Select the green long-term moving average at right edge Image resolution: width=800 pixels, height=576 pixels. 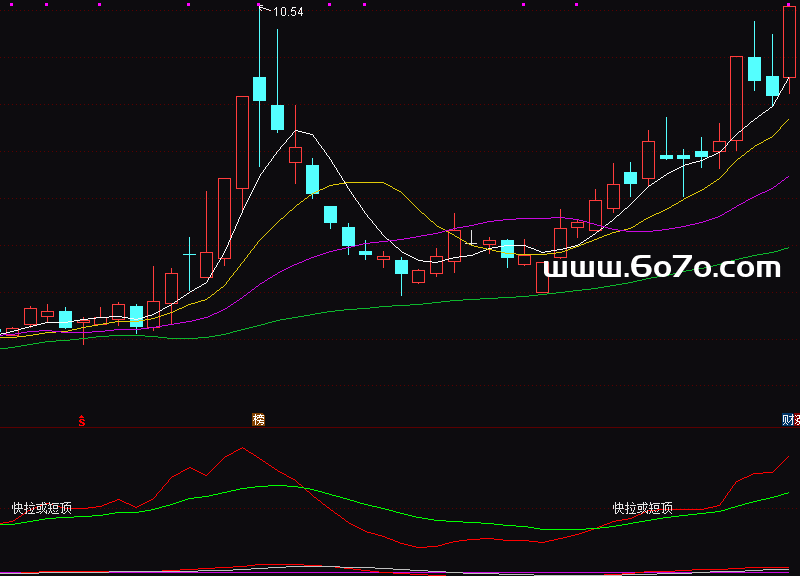click(x=787, y=249)
